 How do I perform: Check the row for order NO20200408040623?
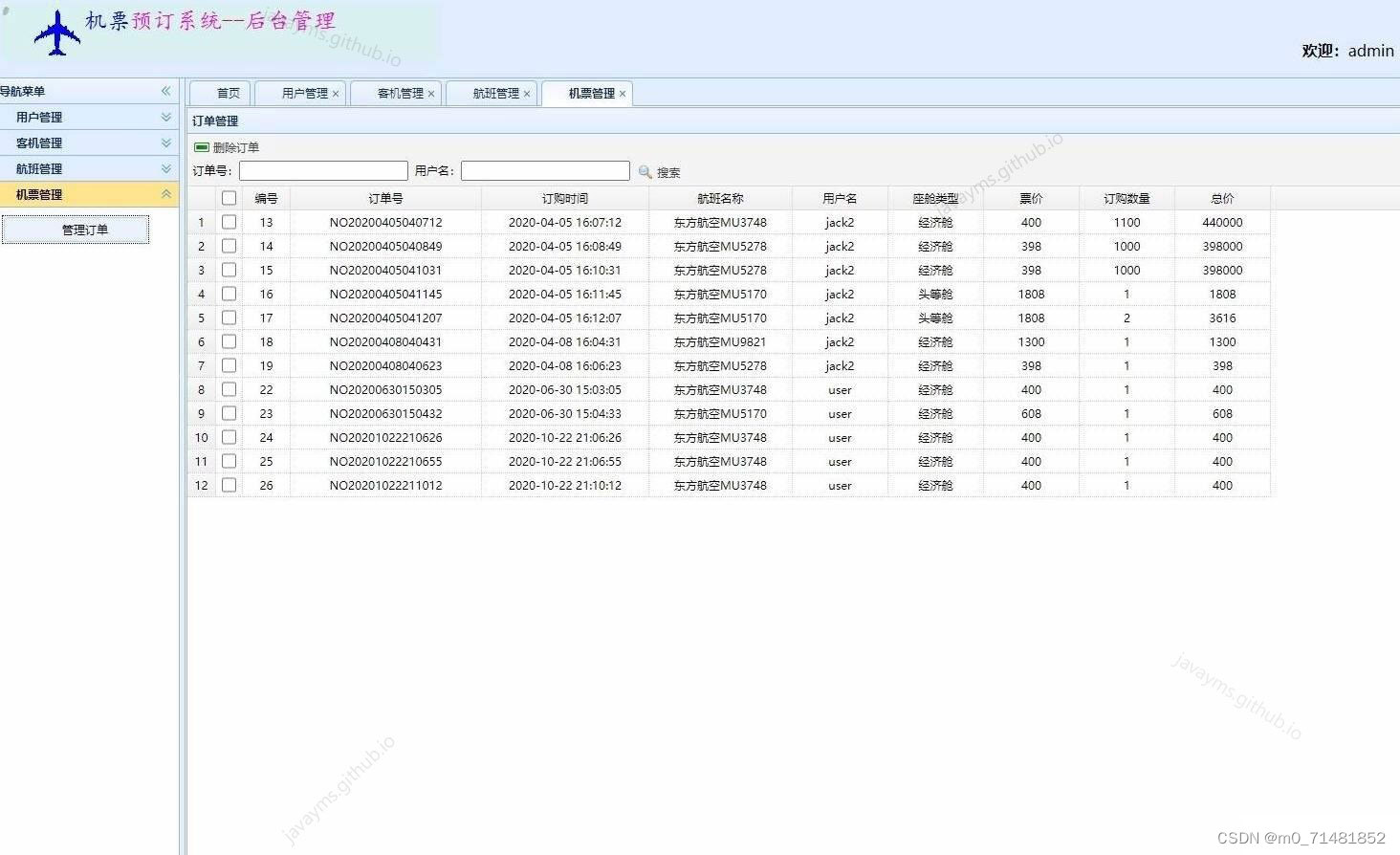coord(229,365)
